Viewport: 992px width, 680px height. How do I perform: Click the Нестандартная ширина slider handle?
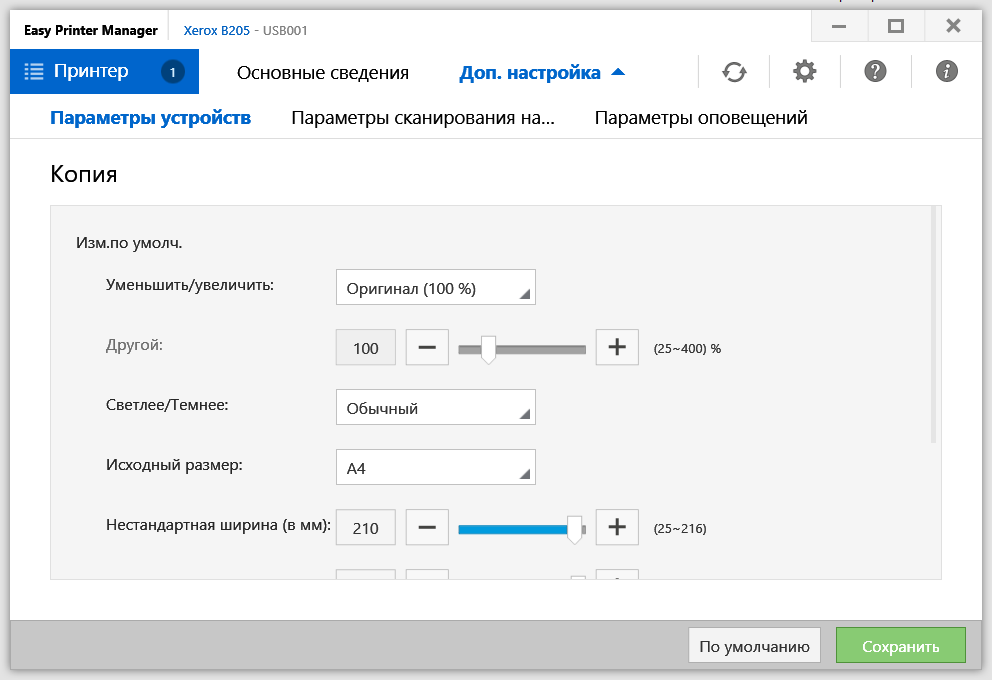pos(574,529)
